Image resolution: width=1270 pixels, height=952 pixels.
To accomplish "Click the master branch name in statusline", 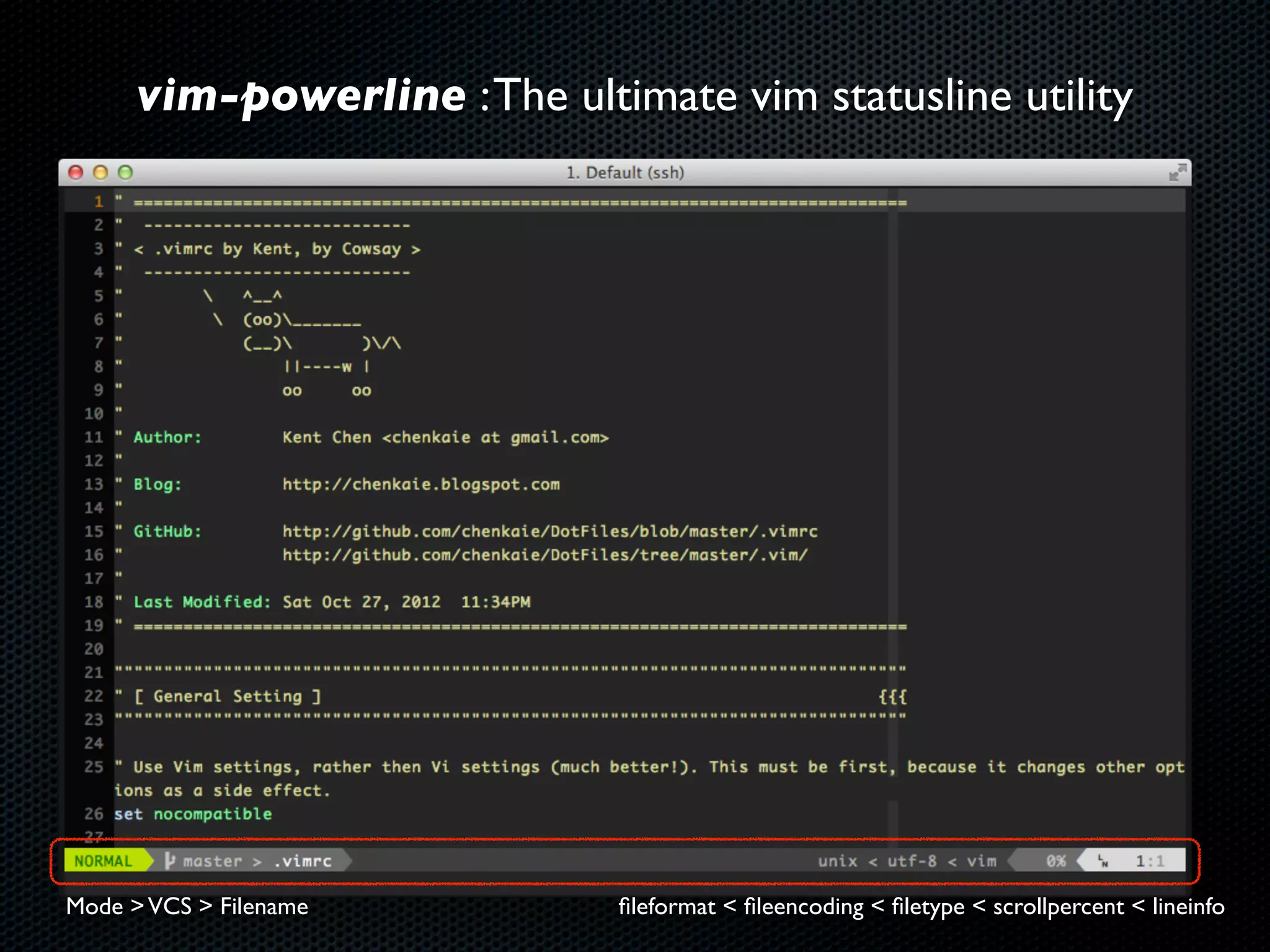I will point(212,861).
